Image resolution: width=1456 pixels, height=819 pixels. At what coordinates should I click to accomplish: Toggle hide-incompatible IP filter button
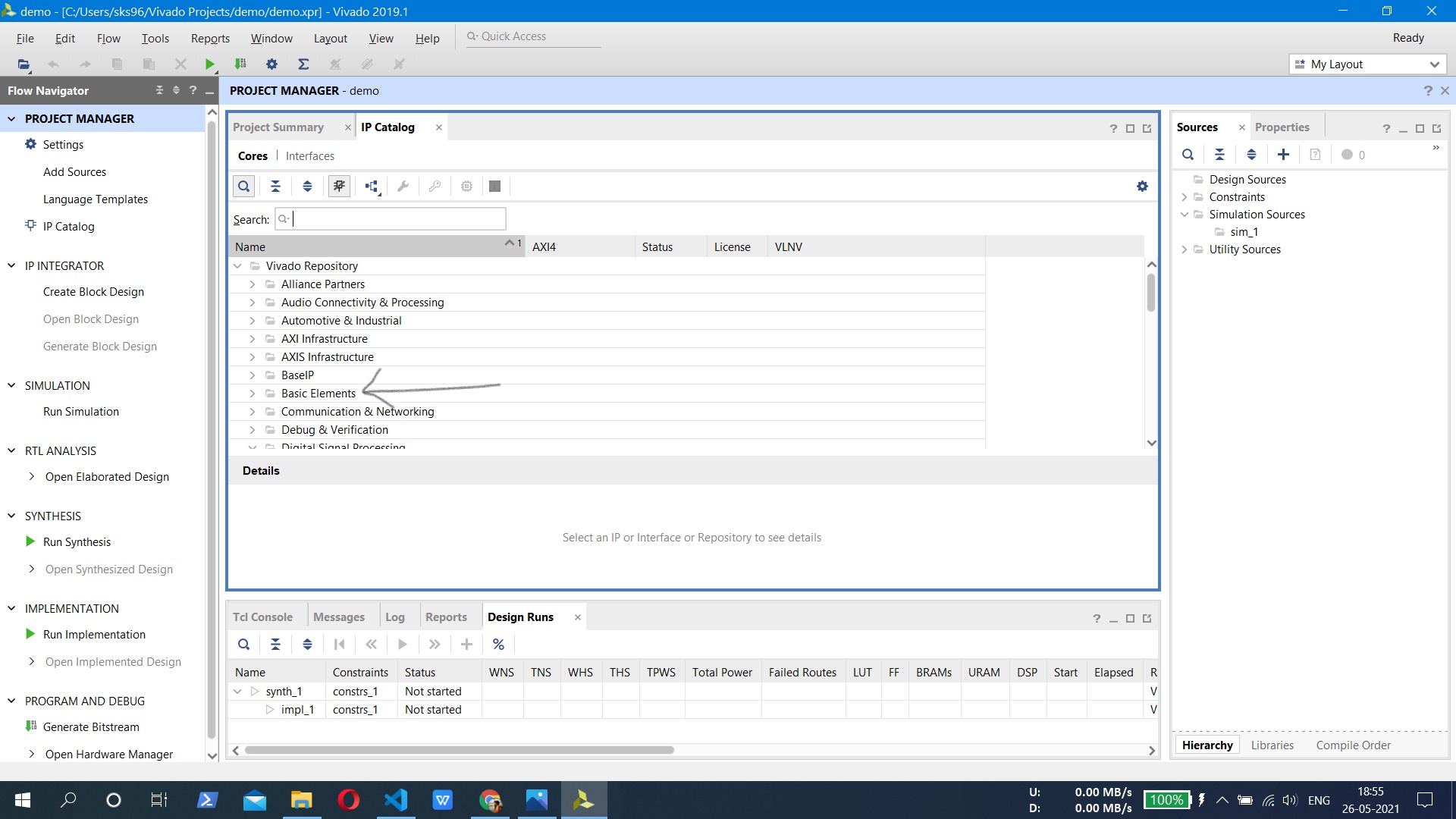click(x=339, y=187)
